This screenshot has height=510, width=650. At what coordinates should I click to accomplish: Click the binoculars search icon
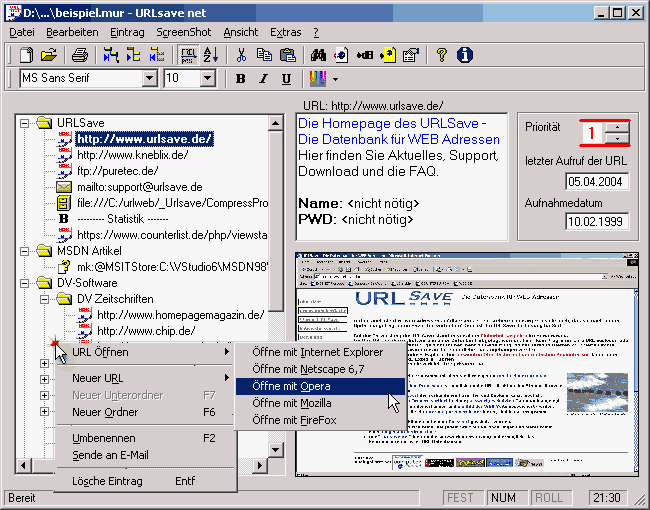[319, 55]
